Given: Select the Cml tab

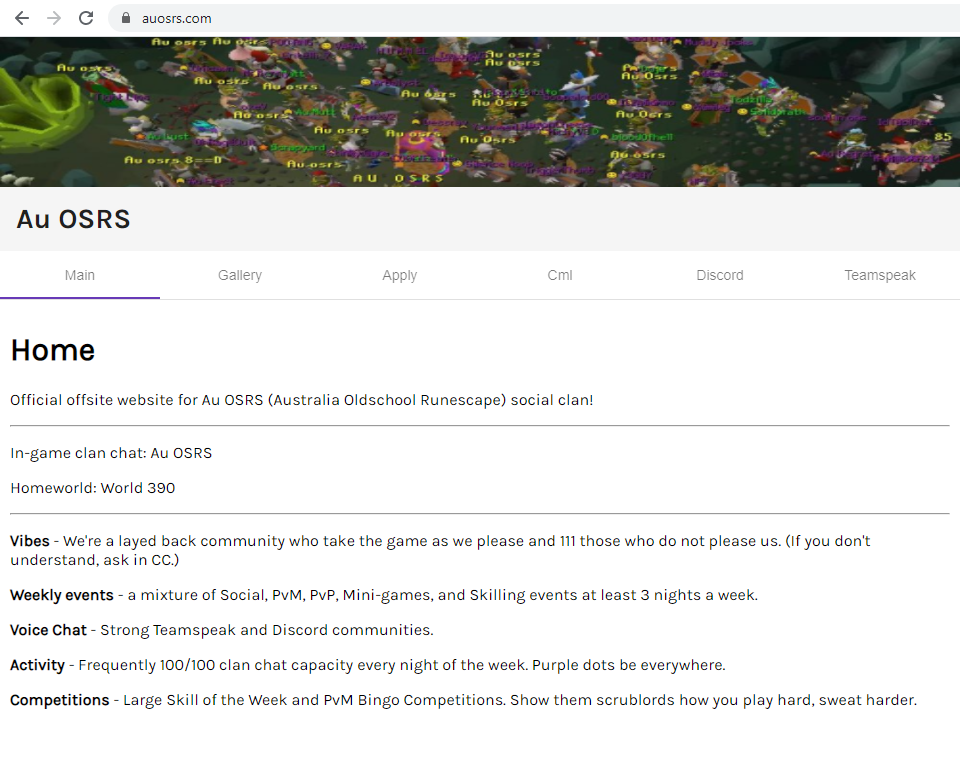Looking at the screenshot, I should coord(560,276).
